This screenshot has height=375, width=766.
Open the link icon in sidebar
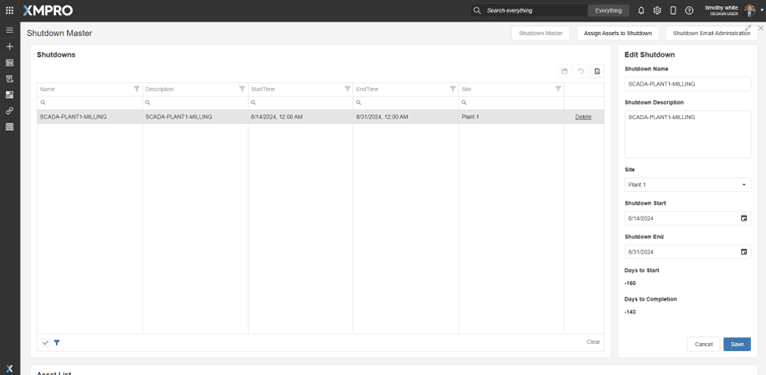pos(9,111)
